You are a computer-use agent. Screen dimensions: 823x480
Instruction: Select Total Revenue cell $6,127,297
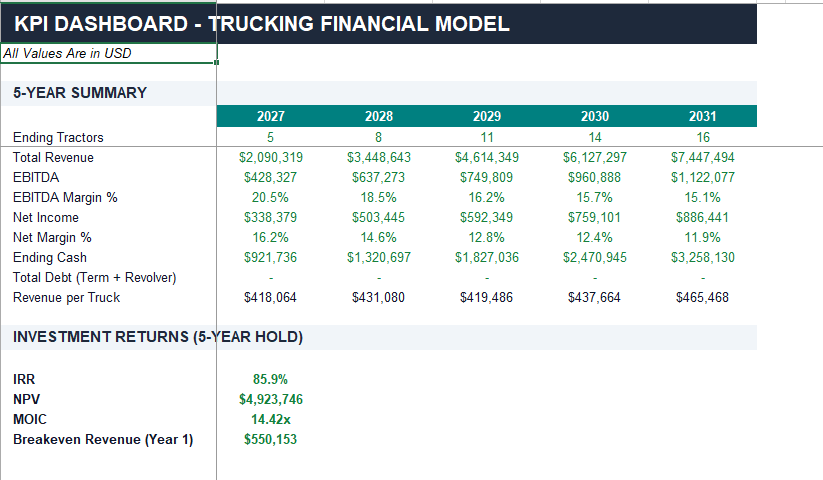(595, 157)
